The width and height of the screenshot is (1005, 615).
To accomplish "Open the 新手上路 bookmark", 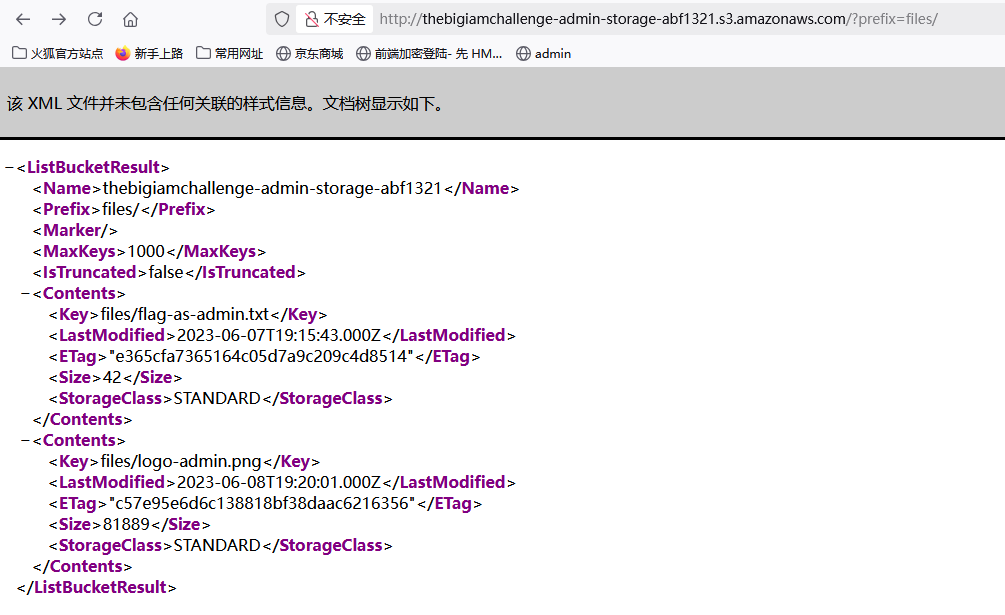I will point(149,54).
